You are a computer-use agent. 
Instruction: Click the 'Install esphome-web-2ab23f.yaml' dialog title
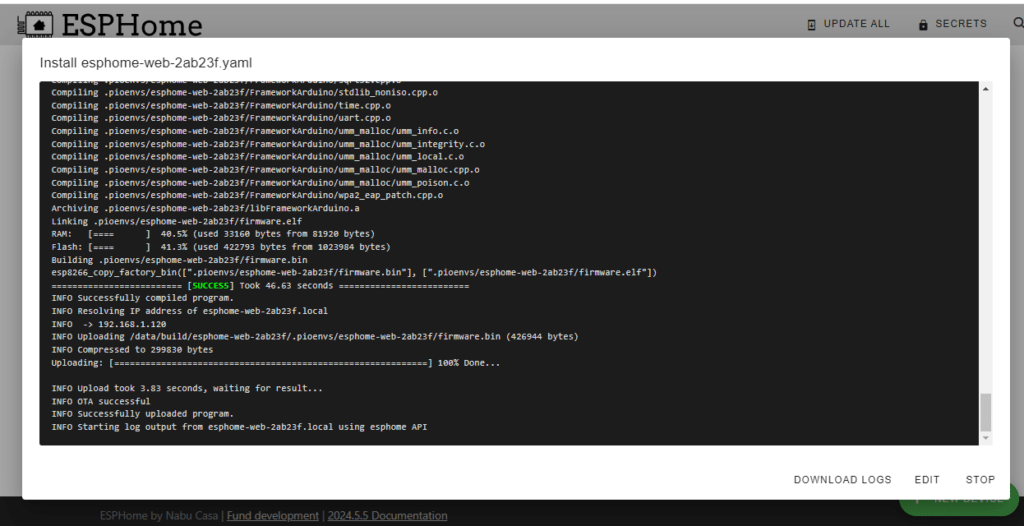pyautogui.click(x=146, y=63)
